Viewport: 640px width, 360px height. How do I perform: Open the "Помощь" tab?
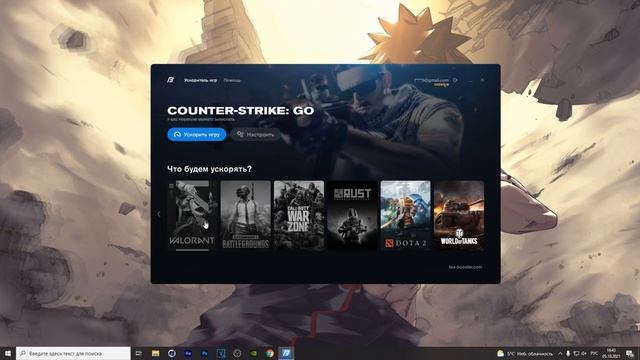(232, 80)
